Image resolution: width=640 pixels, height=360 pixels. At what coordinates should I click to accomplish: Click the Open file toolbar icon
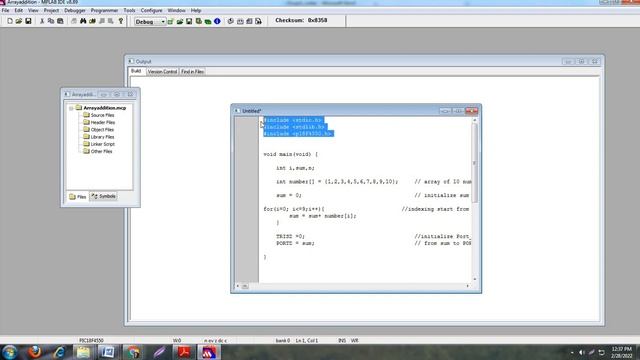[19, 21]
